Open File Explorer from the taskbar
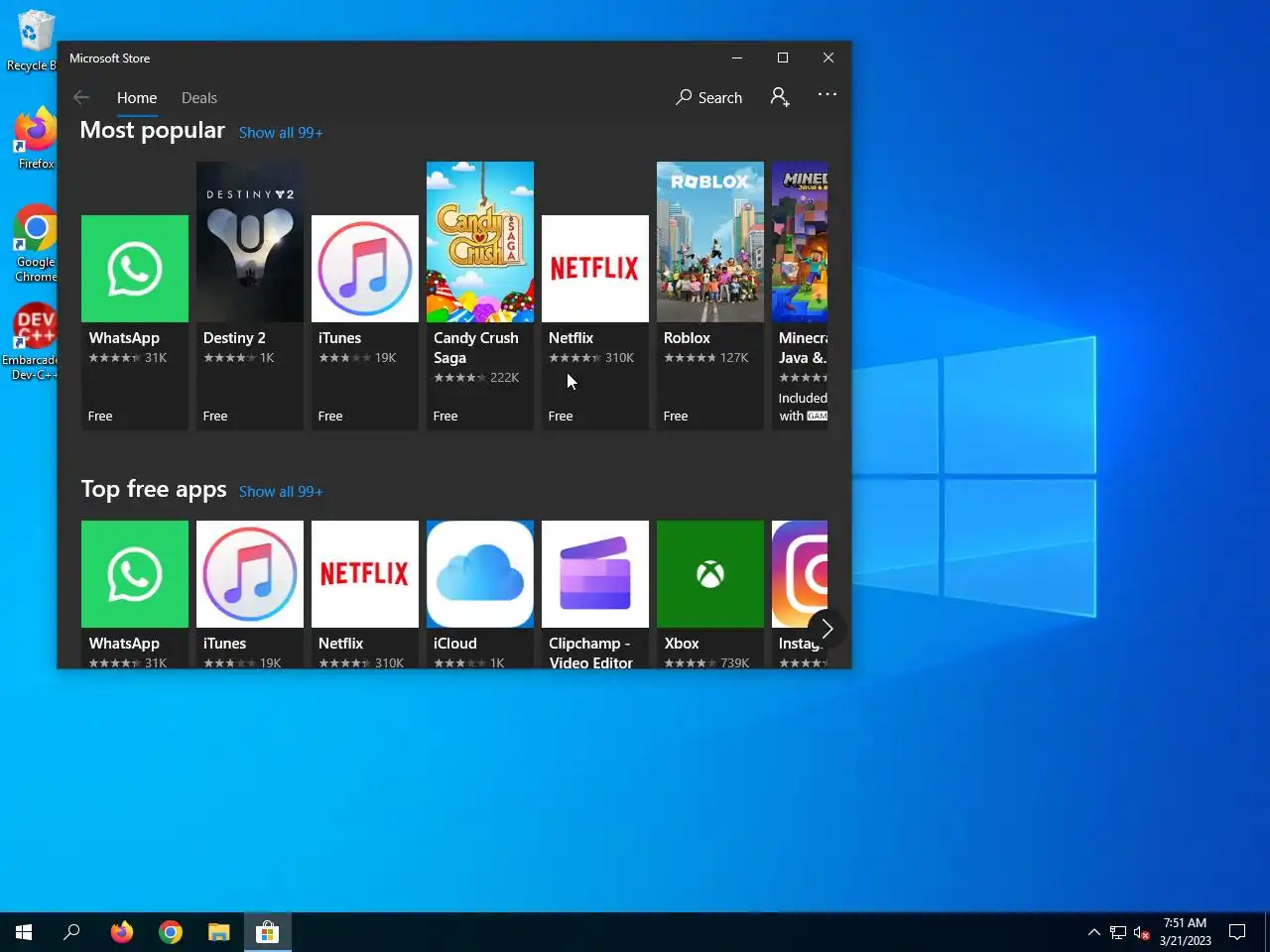Viewport: 1270px width, 952px height. pyautogui.click(x=219, y=932)
